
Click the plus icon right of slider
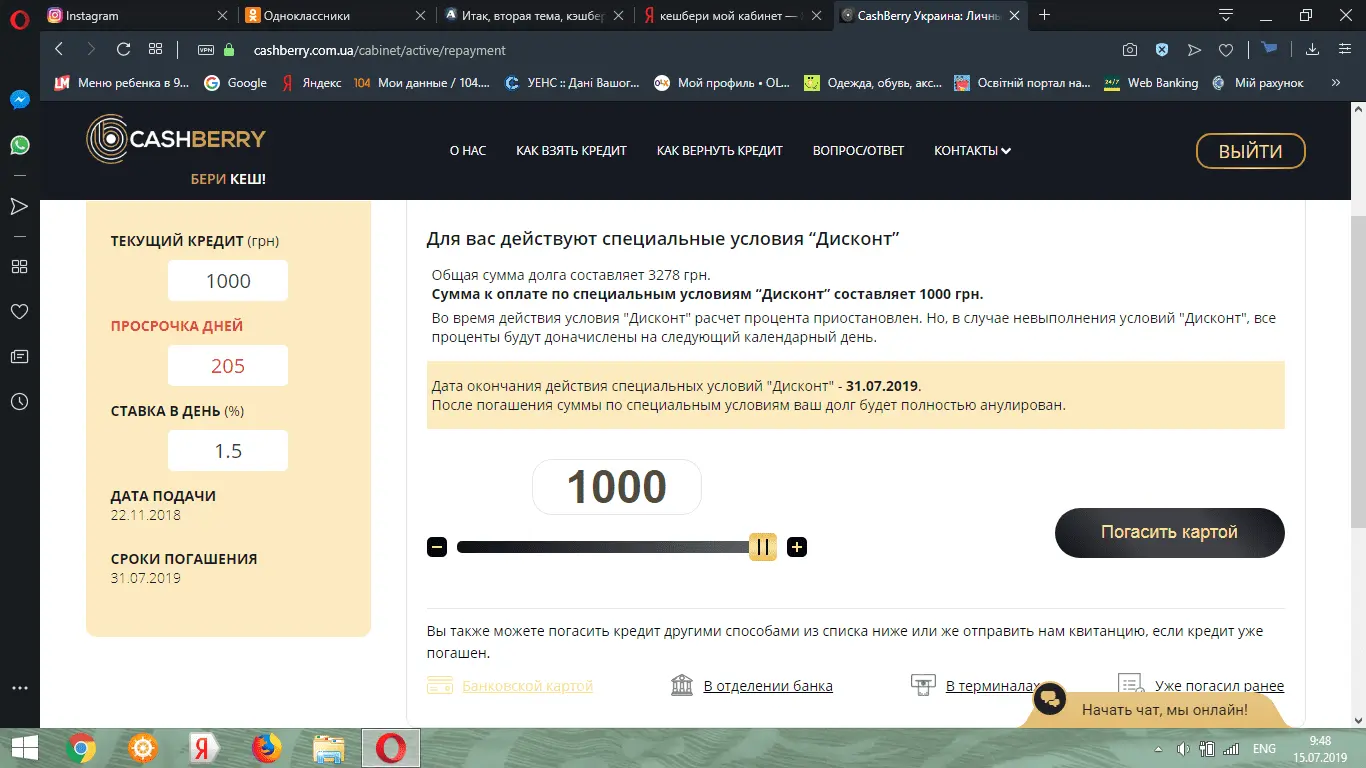797,547
